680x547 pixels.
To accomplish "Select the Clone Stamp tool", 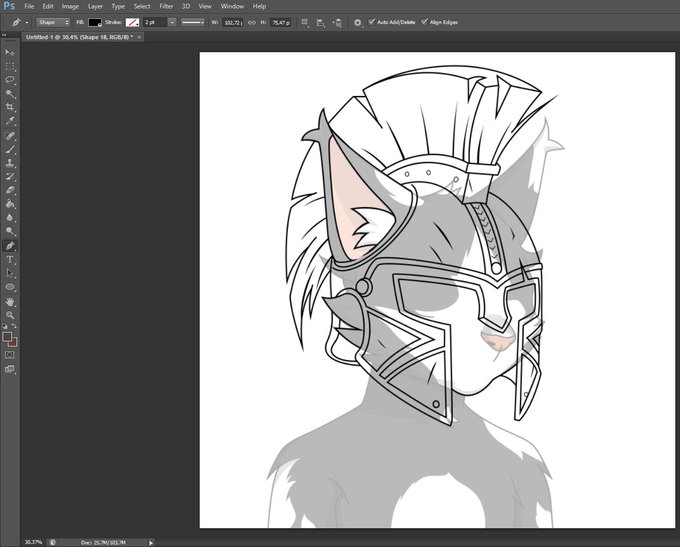I will coord(10,163).
